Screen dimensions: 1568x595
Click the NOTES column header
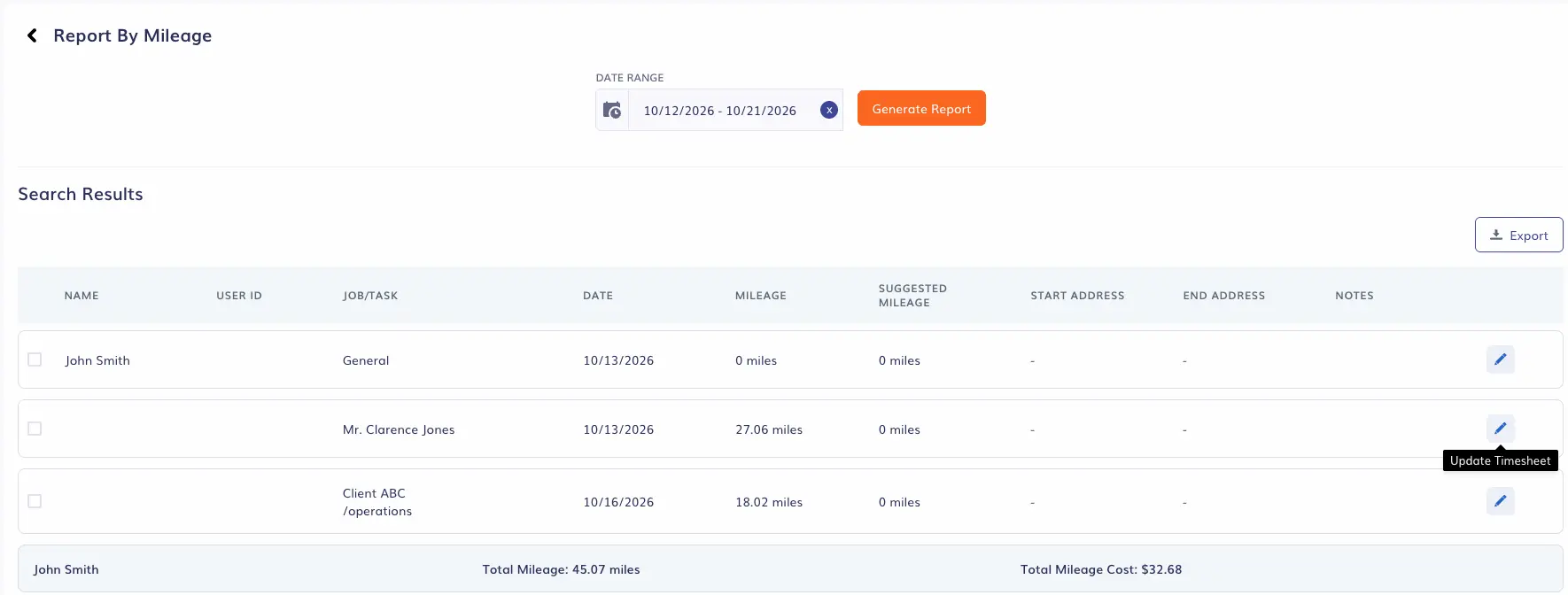point(1355,296)
